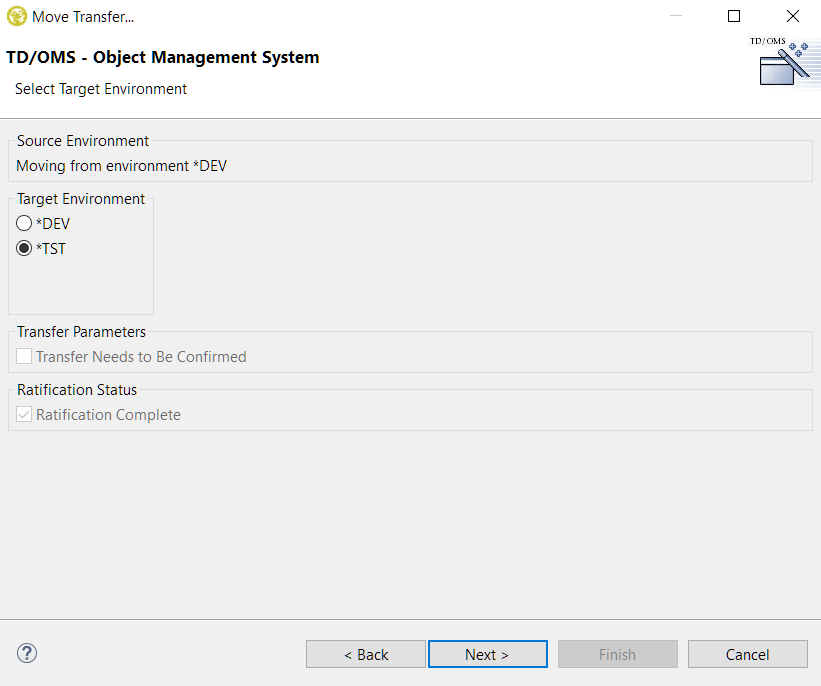This screenshot has height=686, width=821.
Task: Proceed with the Next > button
Action: point(487,654)
